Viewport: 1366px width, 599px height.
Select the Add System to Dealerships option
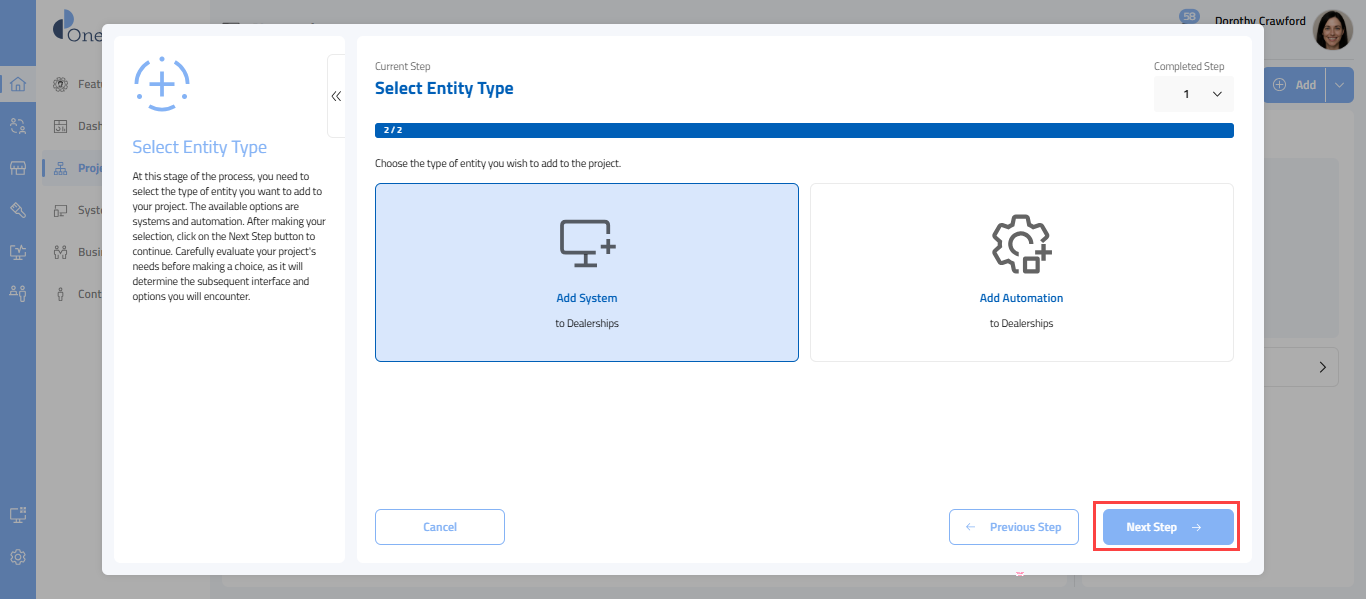click(587, 272)
